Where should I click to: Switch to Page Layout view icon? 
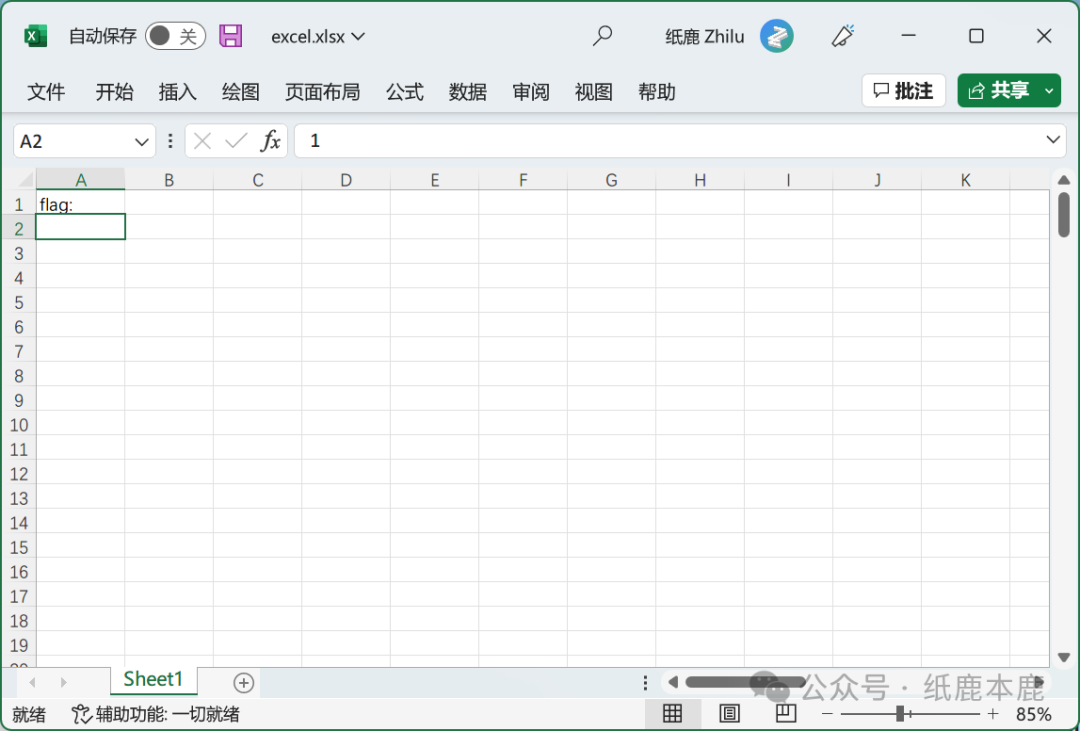[x=729, y=714]
